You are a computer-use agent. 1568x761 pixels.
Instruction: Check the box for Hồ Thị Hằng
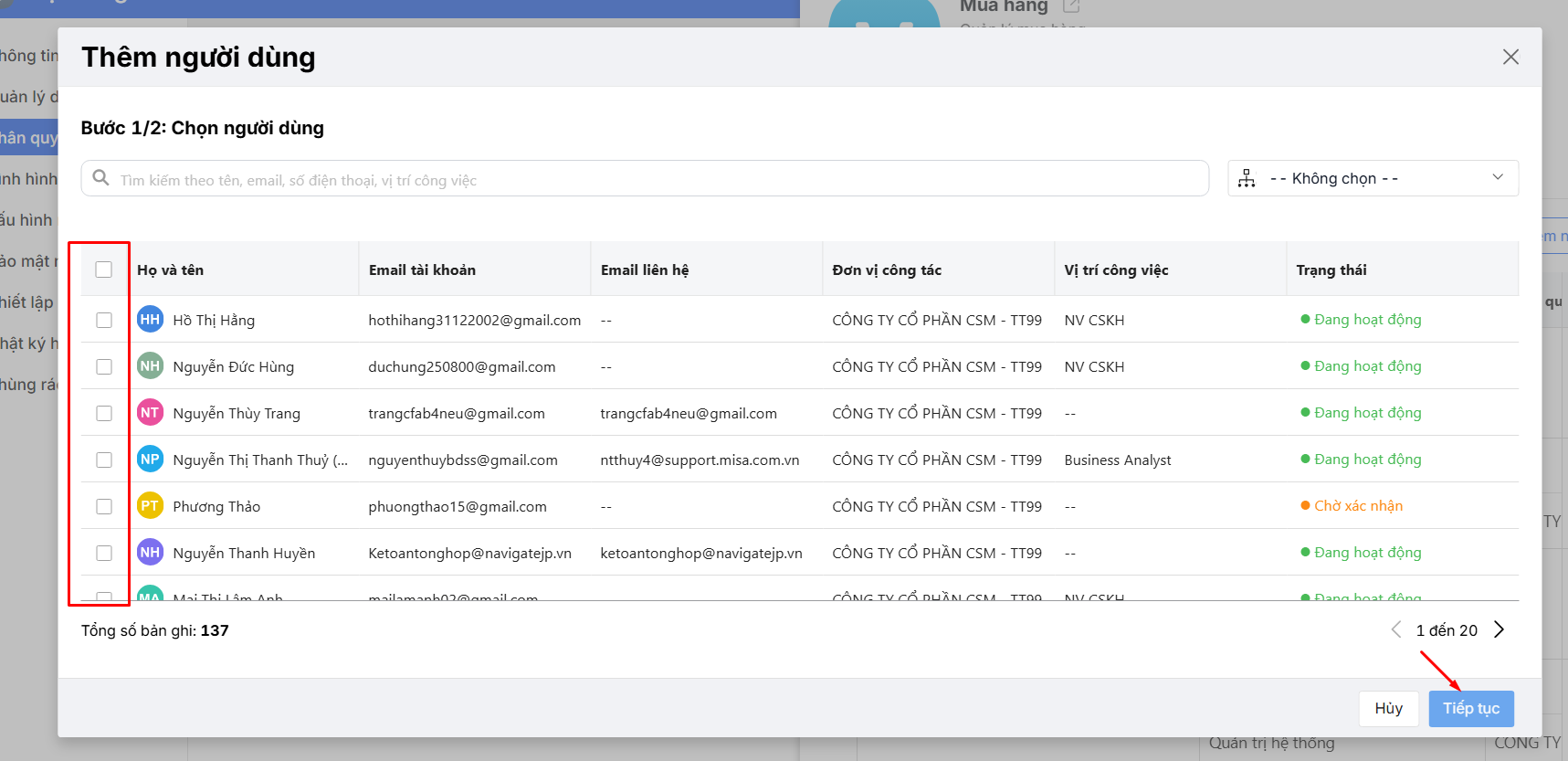[x=104, y=321]
